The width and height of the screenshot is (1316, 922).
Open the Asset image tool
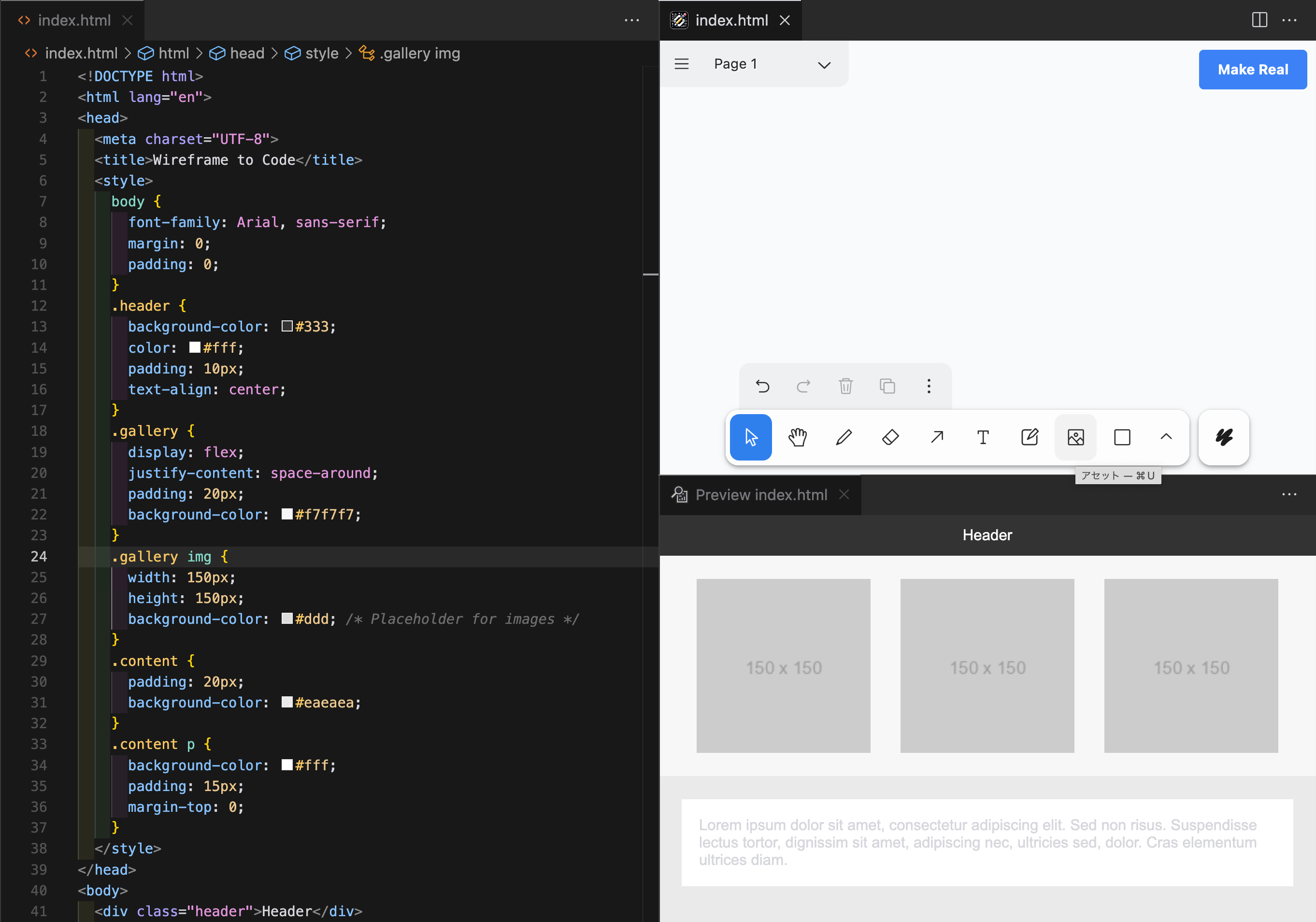(1076, 437)
